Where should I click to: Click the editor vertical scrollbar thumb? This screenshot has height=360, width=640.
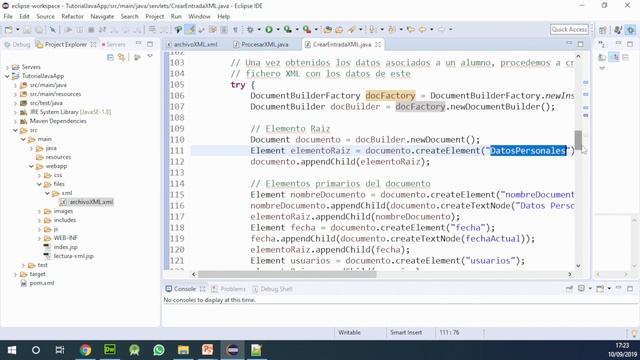pyautogui.click(x=578, y=140)
